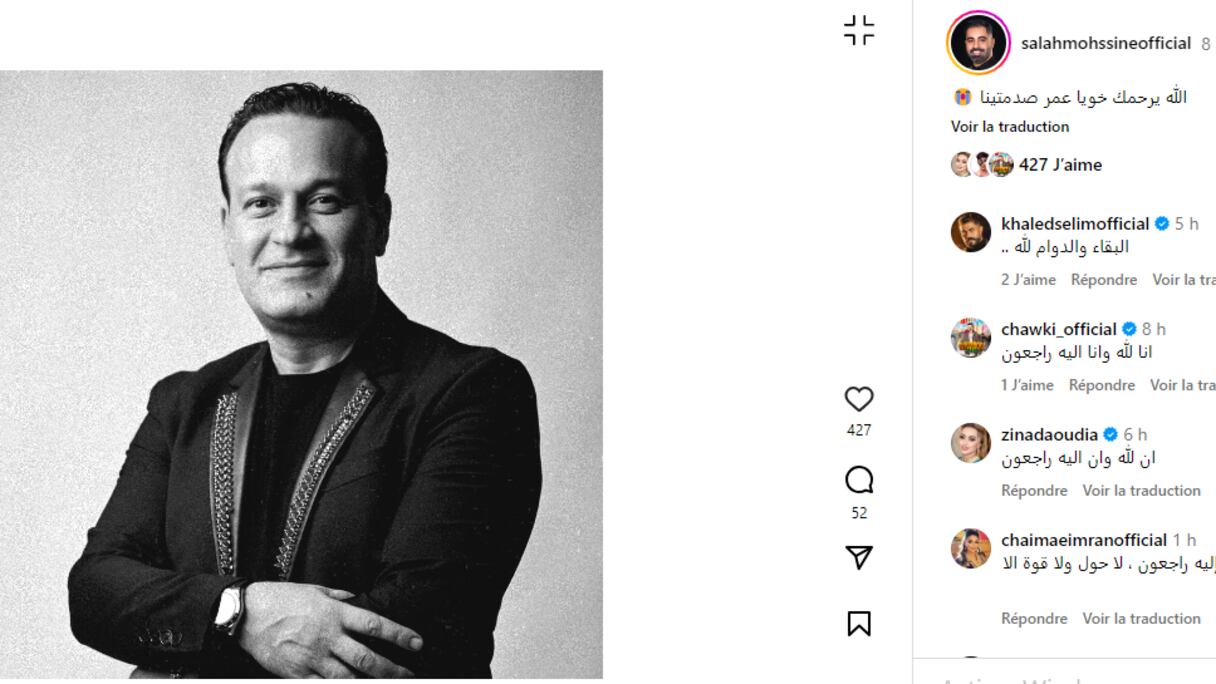The height and width of the screenshot is (684, 1216).
Task: Open zinadaoudia commenter avatar
Action: 970,443
